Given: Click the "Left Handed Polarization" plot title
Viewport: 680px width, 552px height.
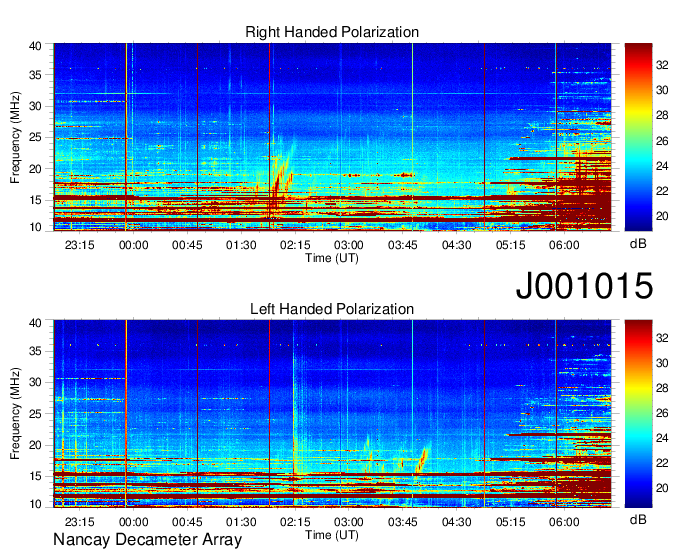Looking at the screenshot, I should [x=332, y=309].
